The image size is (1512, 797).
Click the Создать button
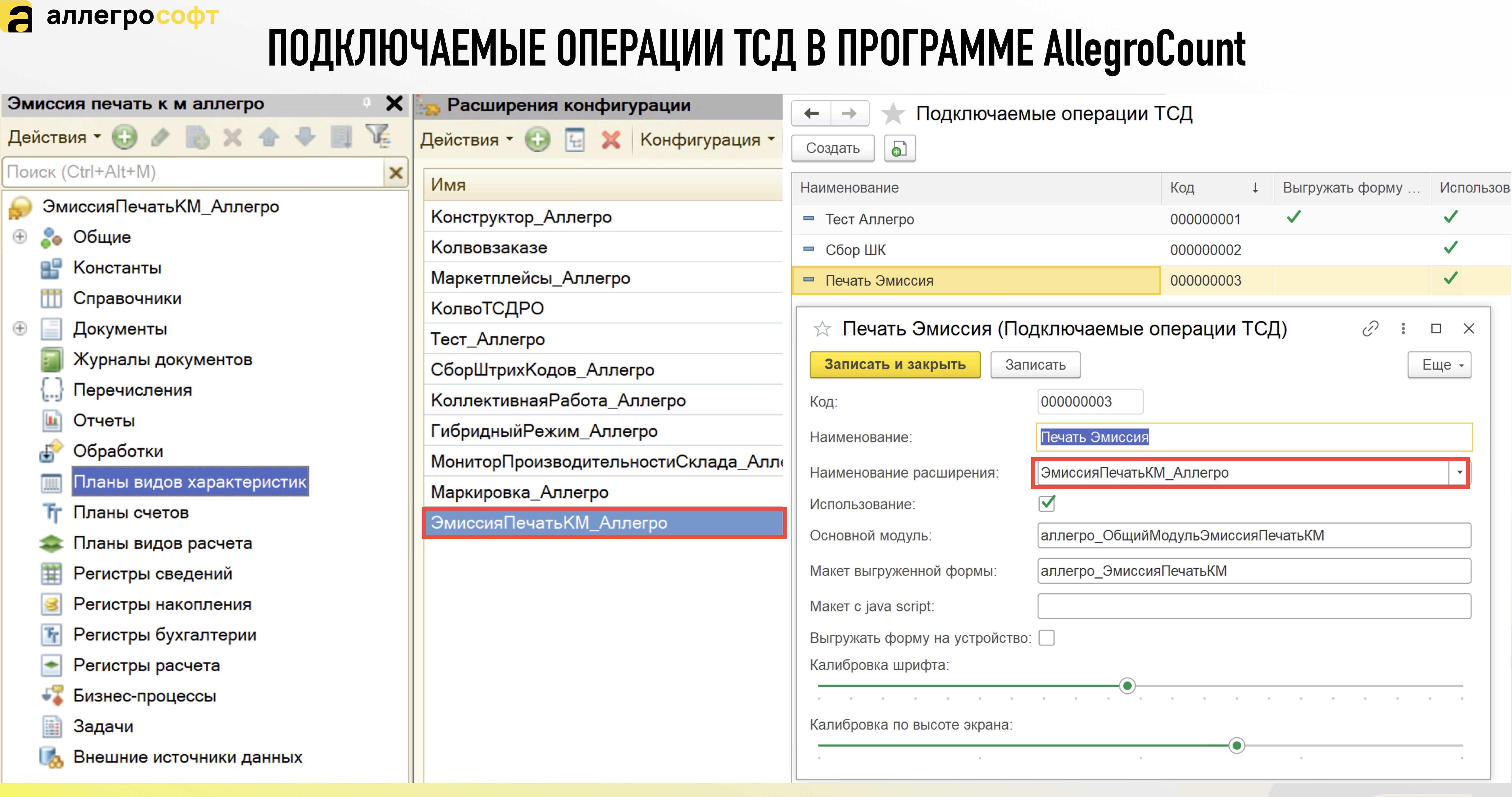tap(832, 148)
